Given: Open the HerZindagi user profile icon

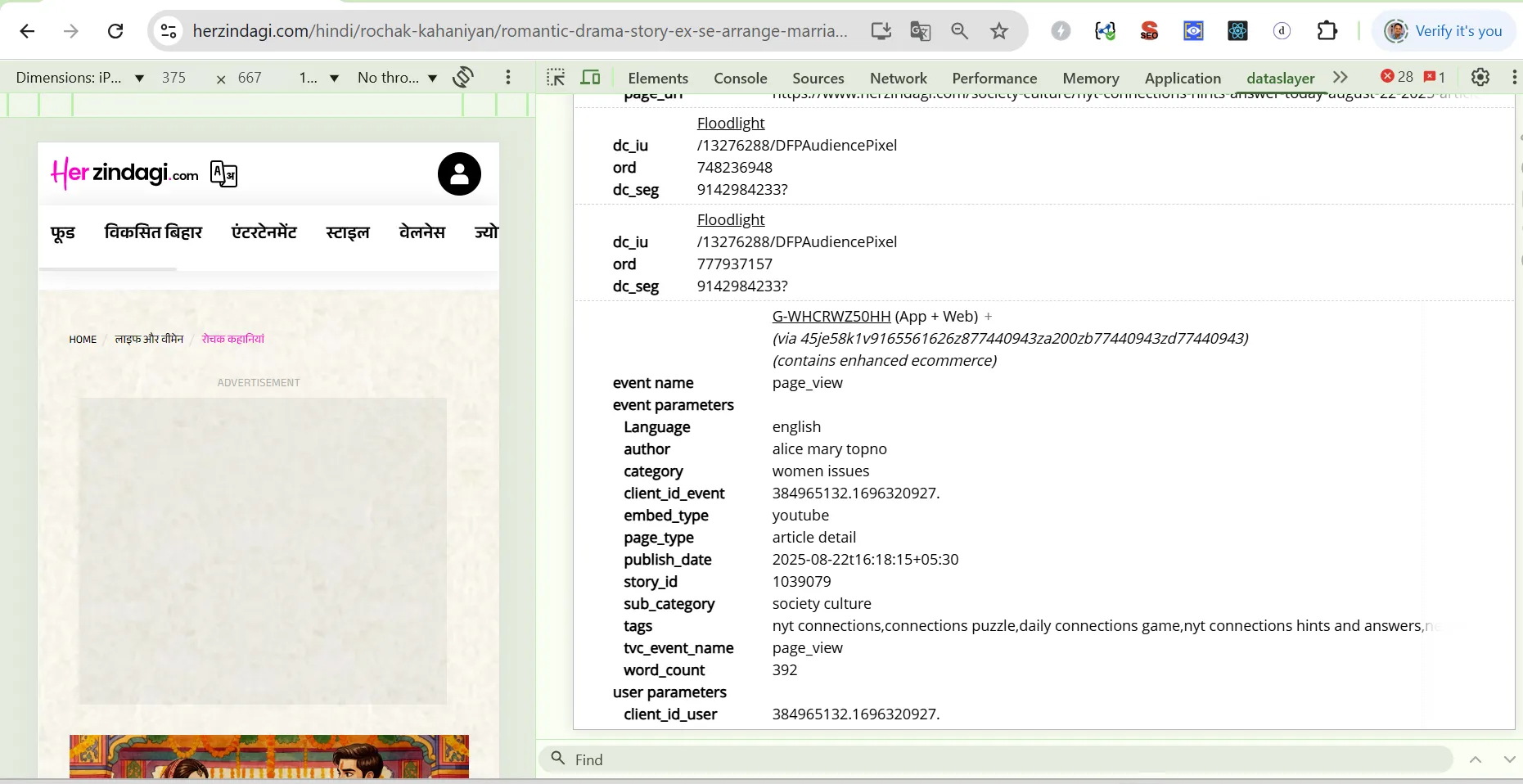Looking at the screenshot, I should (459, 173).
